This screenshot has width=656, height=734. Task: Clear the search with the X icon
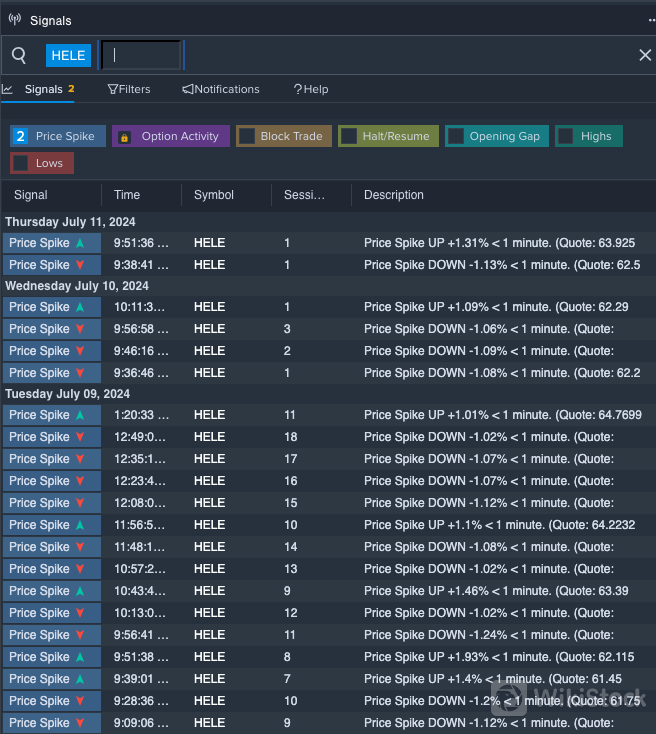point(645,56)
